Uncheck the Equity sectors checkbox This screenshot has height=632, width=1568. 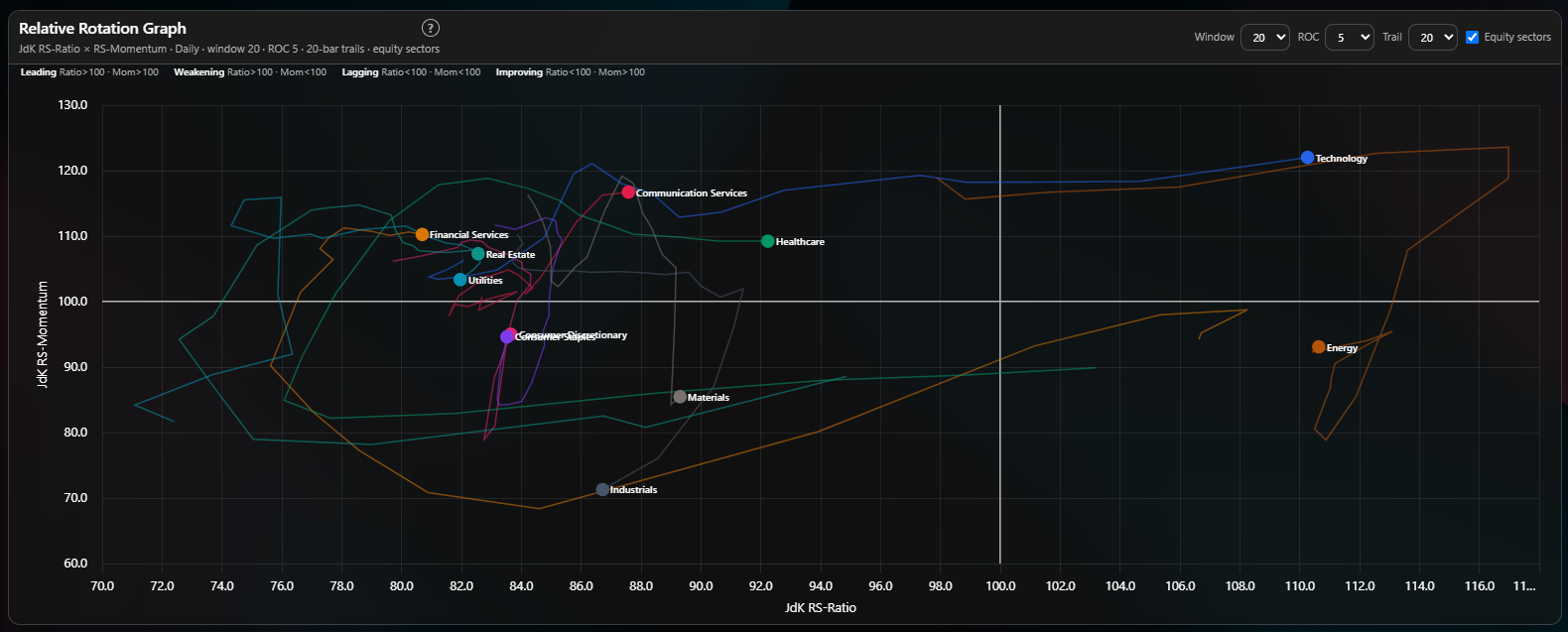point(1472,37)
